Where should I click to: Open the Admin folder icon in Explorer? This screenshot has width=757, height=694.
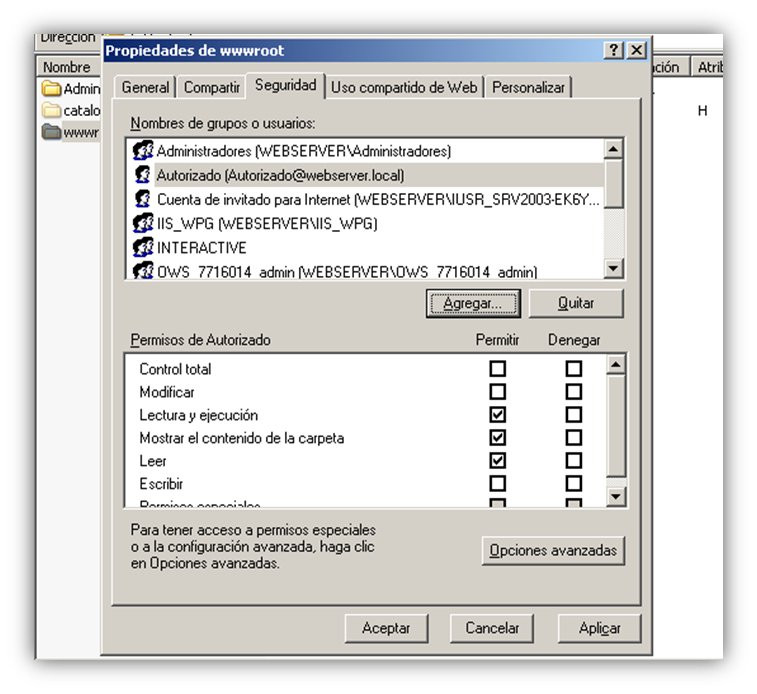click(x=51, y=89)
